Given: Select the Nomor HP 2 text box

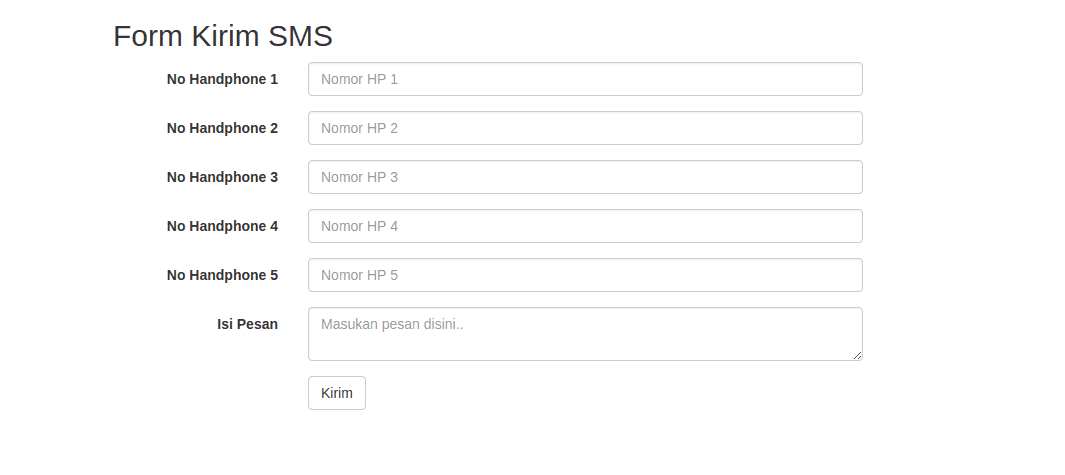Looking at the screenshot, I should 585,128.
